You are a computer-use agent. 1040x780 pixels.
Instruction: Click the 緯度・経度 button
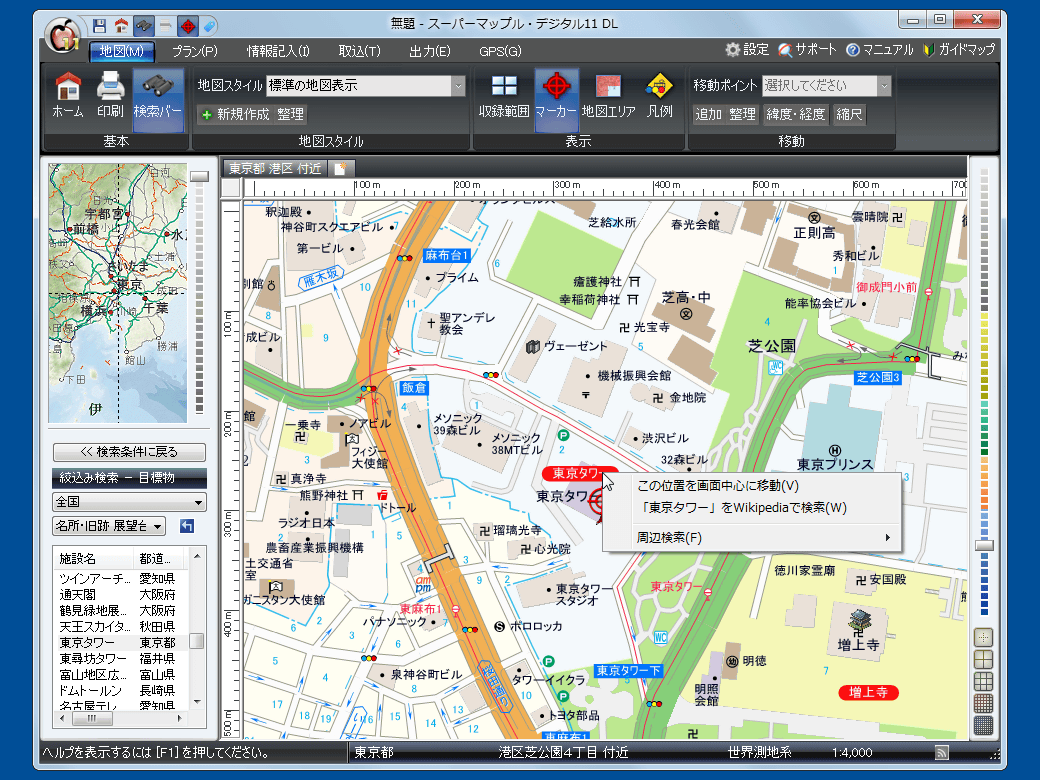click(795, 114)
